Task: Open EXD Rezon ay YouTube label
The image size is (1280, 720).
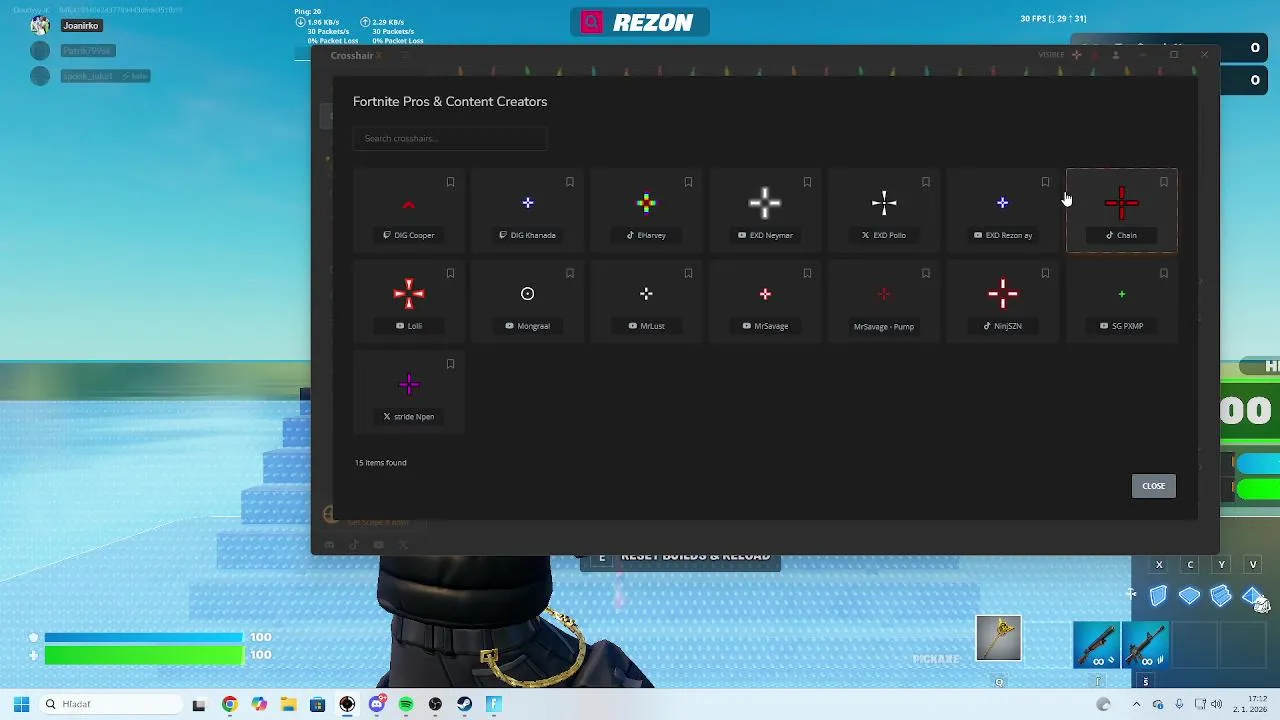Action: (x=1003, y=235)
